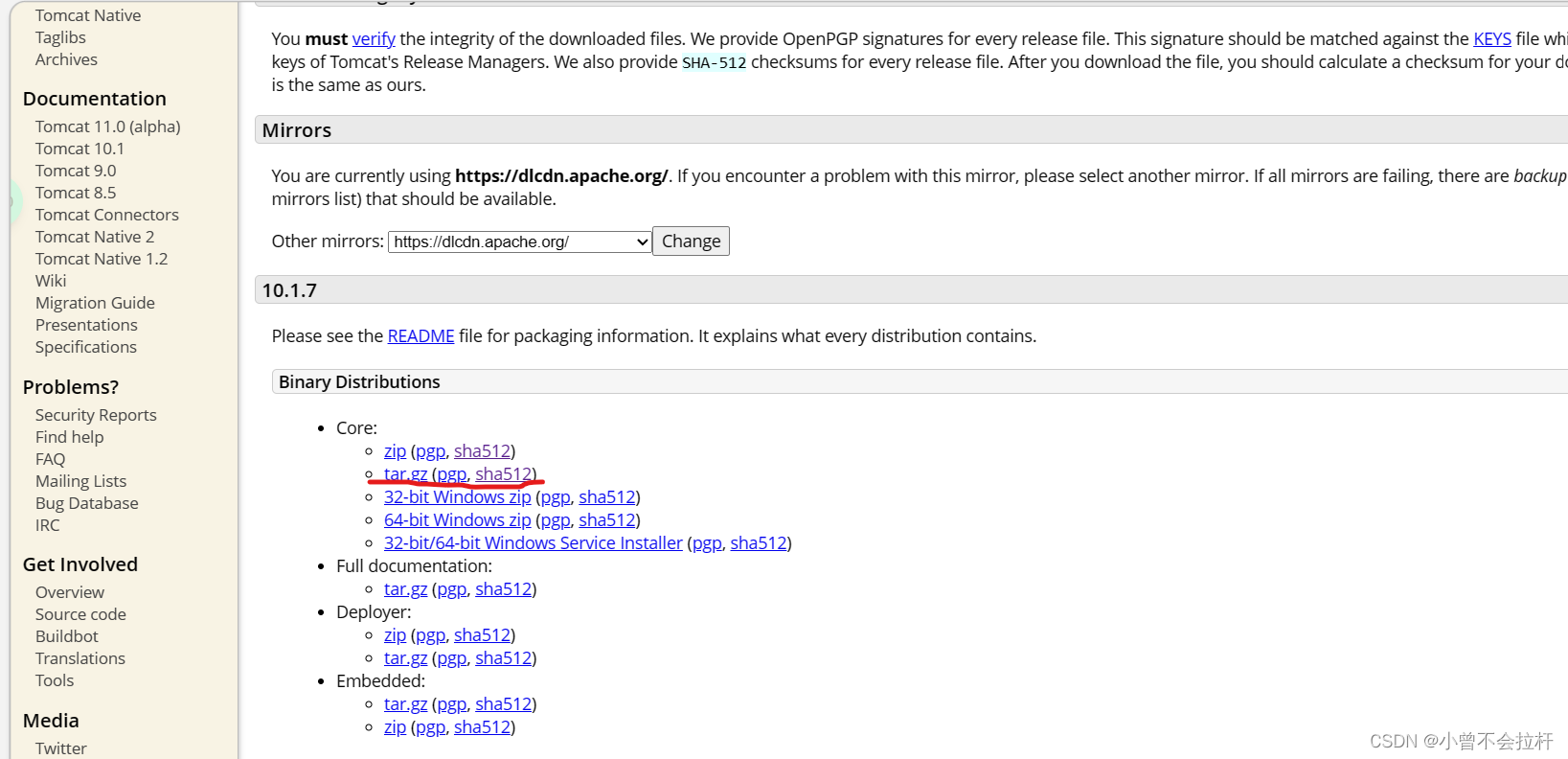Download the Core zip distribution
Screen dimensions: 1568x759
(395, 451)
